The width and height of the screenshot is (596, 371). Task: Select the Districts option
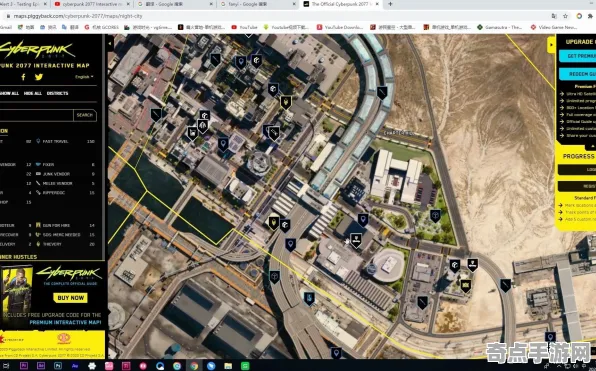[x=57, y=93]
